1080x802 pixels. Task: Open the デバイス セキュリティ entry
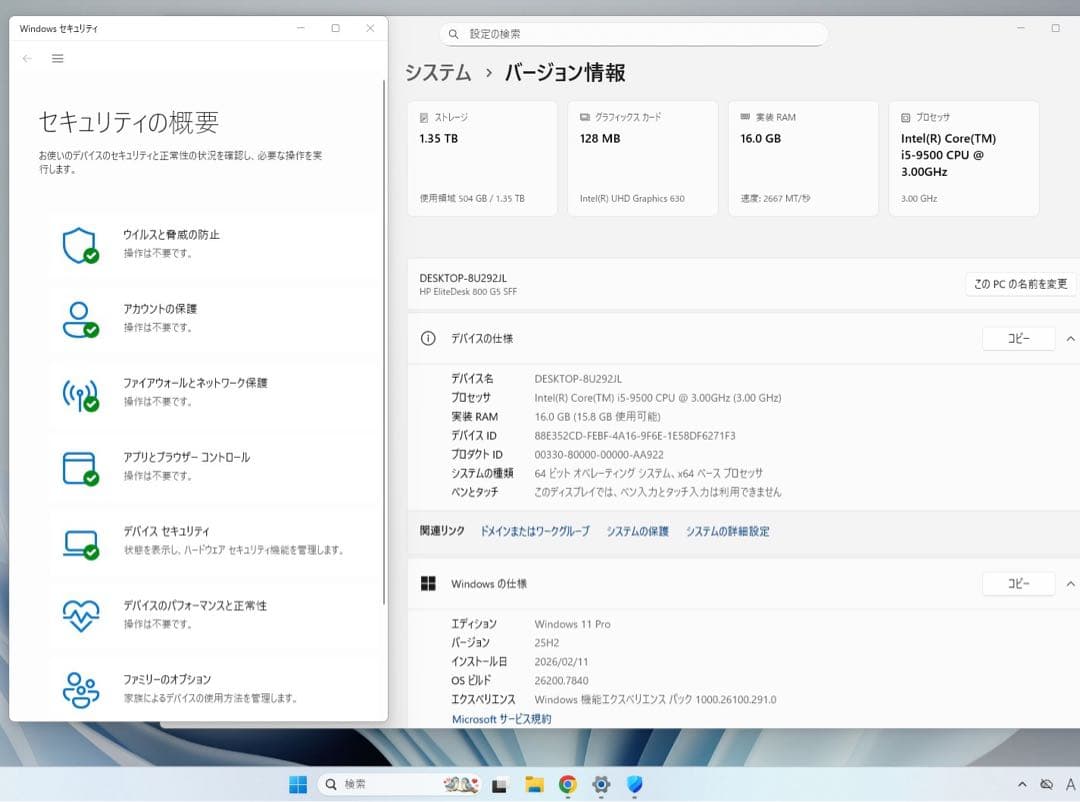tap(214, 542)
